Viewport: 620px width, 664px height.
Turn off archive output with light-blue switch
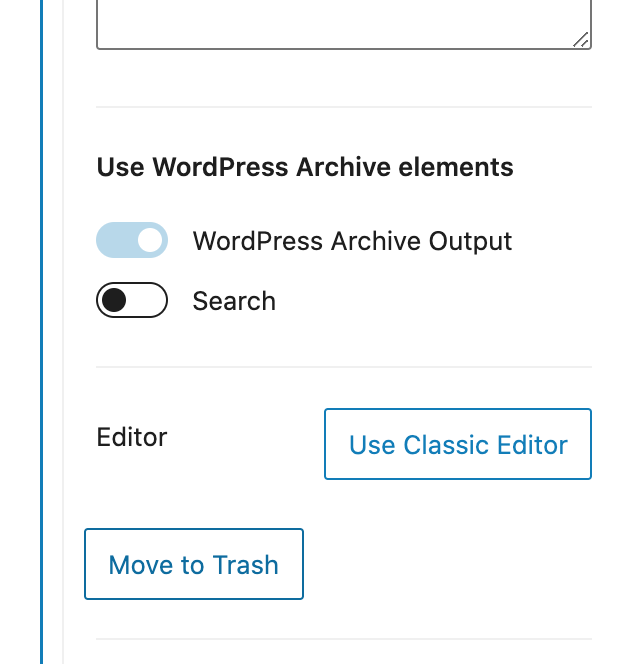point(132,240)
